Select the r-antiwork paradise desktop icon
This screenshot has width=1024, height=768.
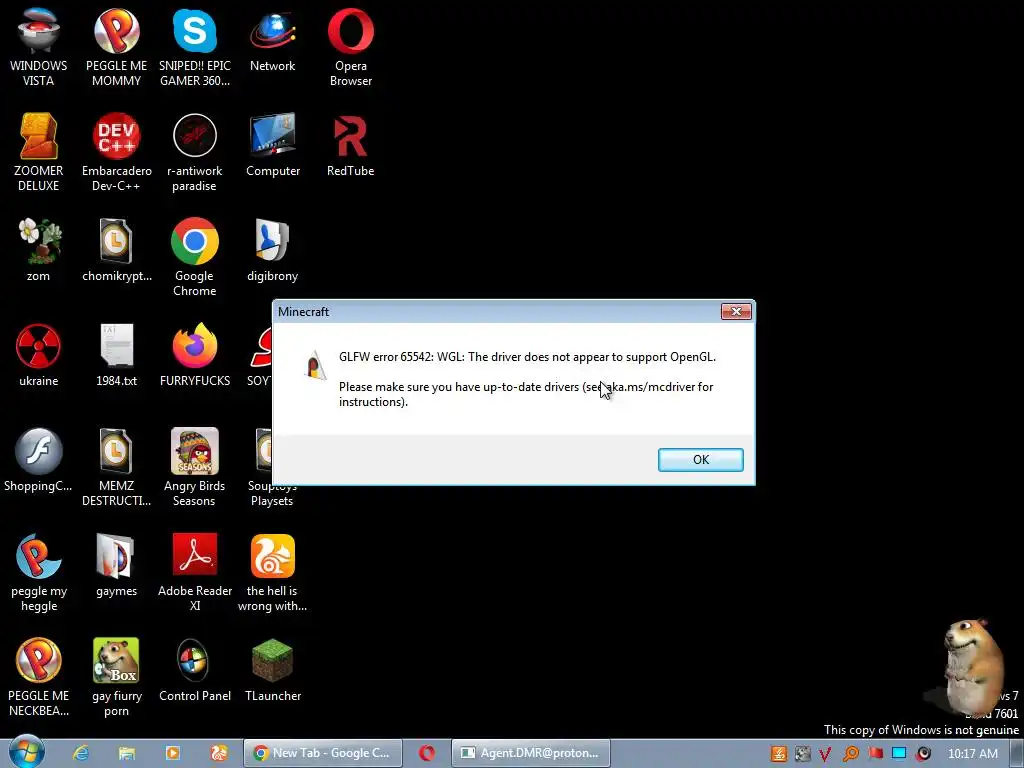(195, 152)
